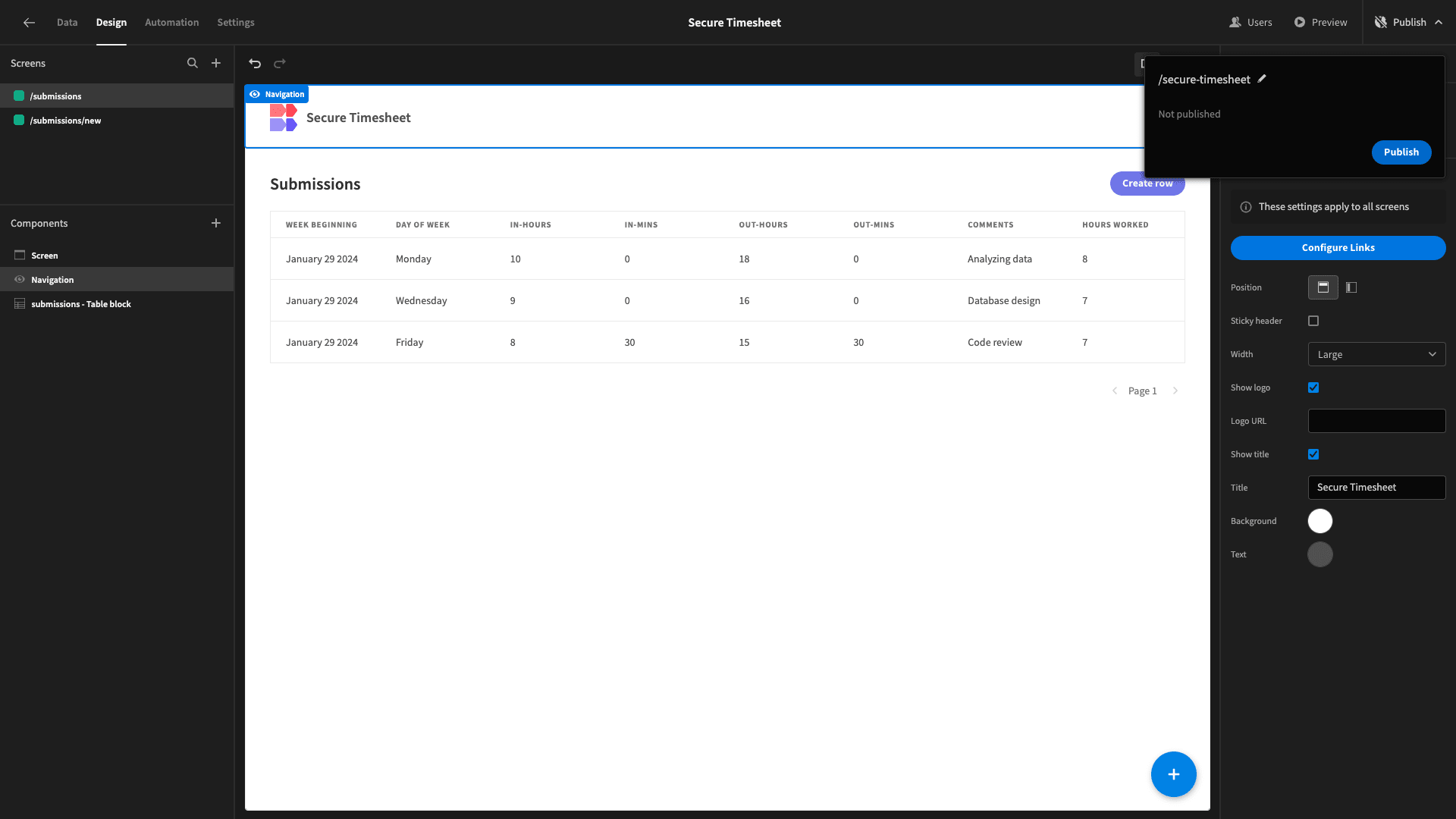Select the Navigation label on canvas

coord(277,94)
